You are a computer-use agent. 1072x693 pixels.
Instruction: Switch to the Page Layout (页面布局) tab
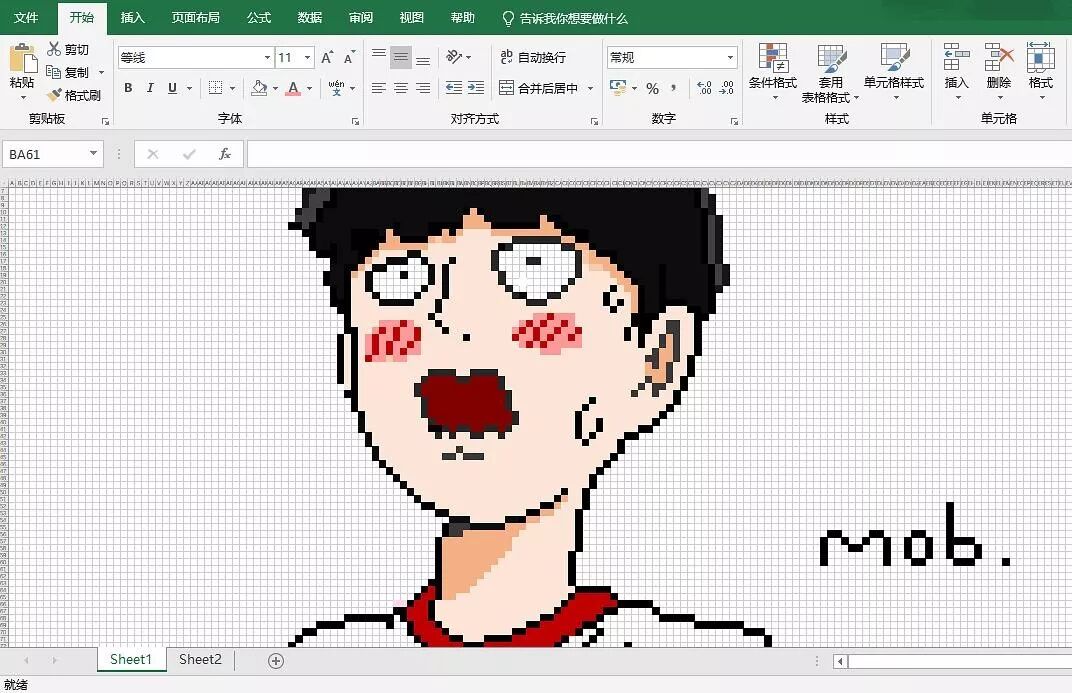click(x=196, y=18)
